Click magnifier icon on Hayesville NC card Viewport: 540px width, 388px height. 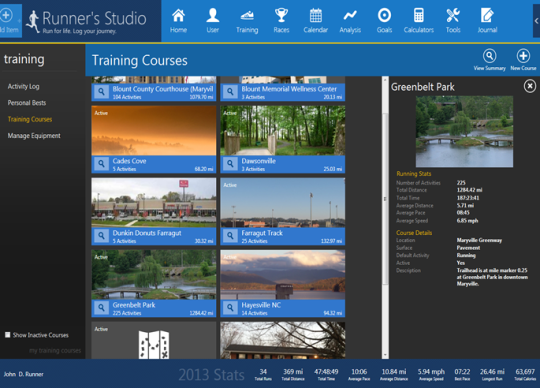(230, 307)
